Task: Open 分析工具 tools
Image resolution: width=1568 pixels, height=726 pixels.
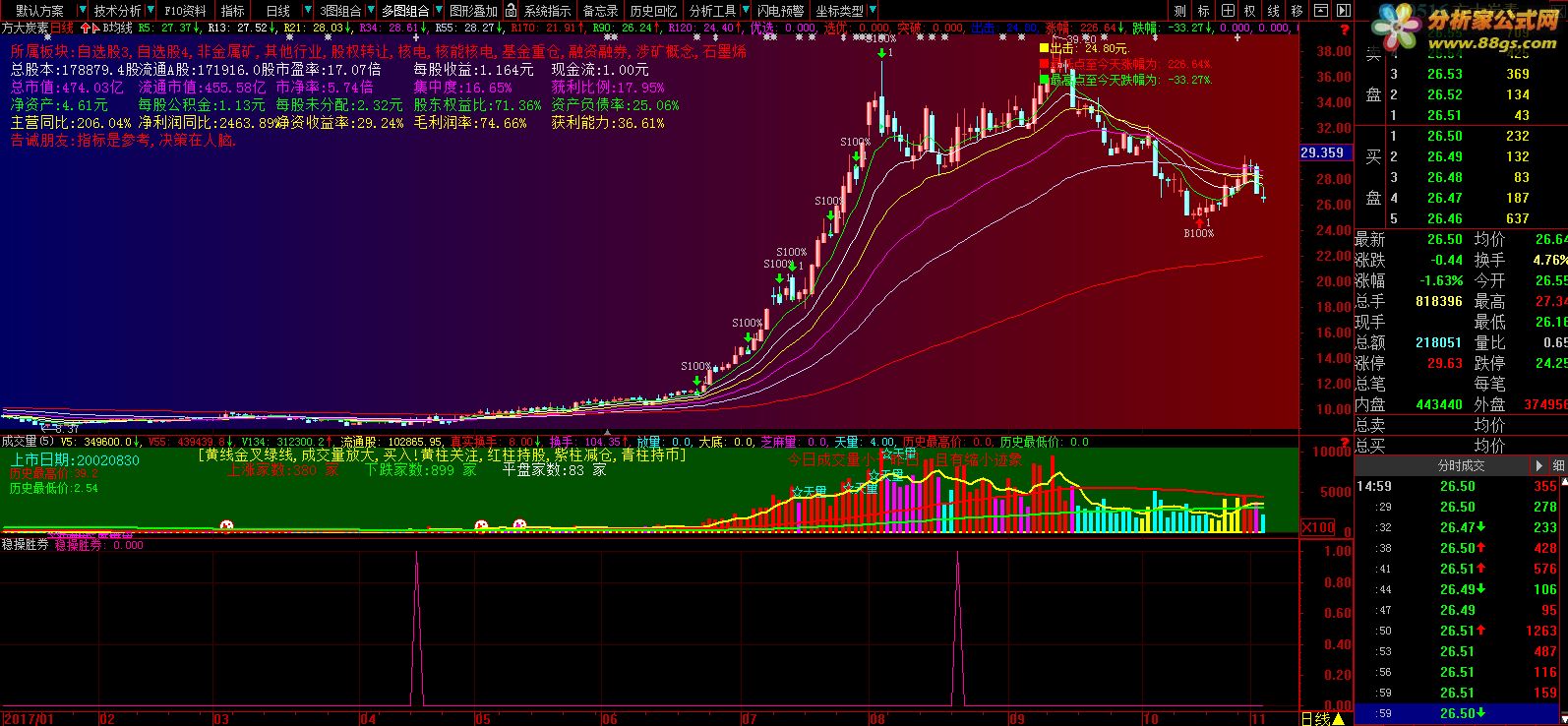Action: point(711,11)
